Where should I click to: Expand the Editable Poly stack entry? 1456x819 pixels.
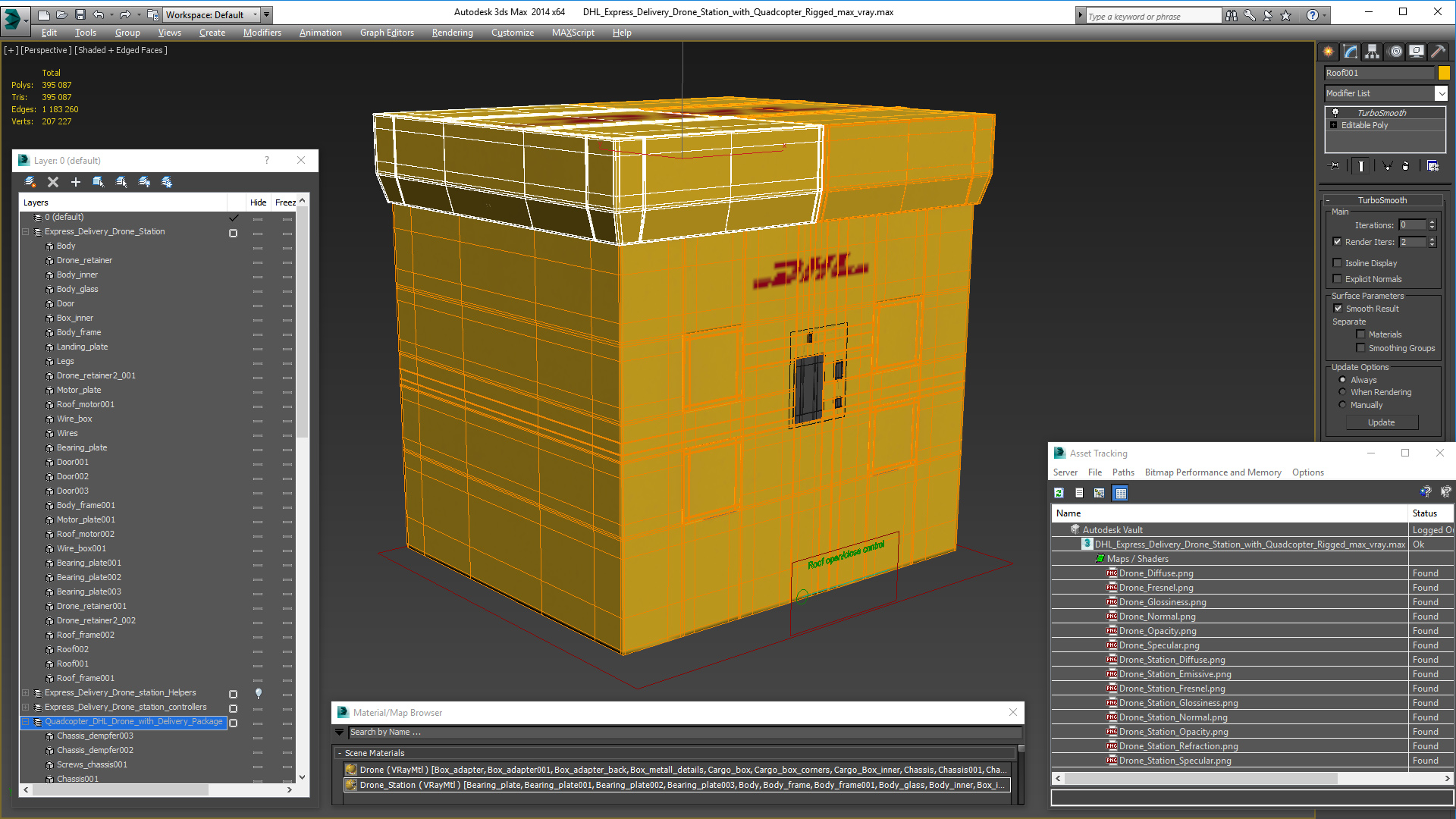point(1334,125)
